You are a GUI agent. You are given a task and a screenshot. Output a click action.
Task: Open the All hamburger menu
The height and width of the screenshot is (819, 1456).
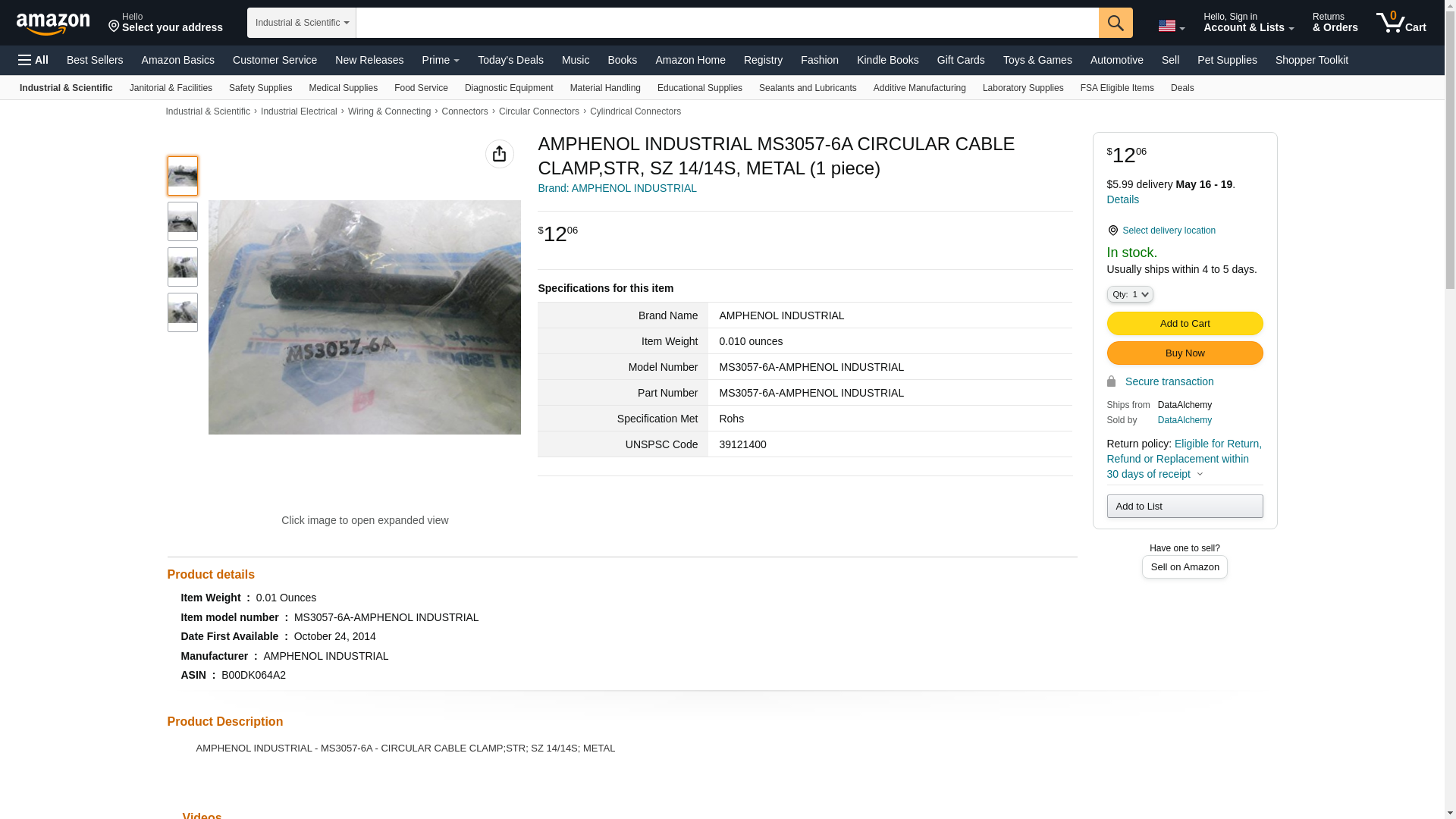click(33, 60)
